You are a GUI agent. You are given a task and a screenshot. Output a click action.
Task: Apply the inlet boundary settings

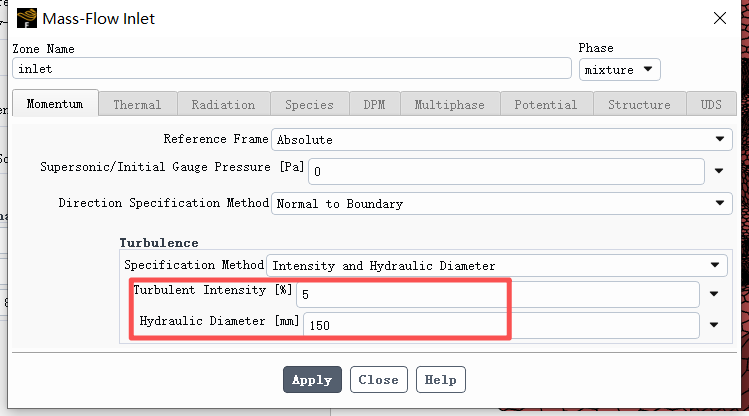pos(312,380)
